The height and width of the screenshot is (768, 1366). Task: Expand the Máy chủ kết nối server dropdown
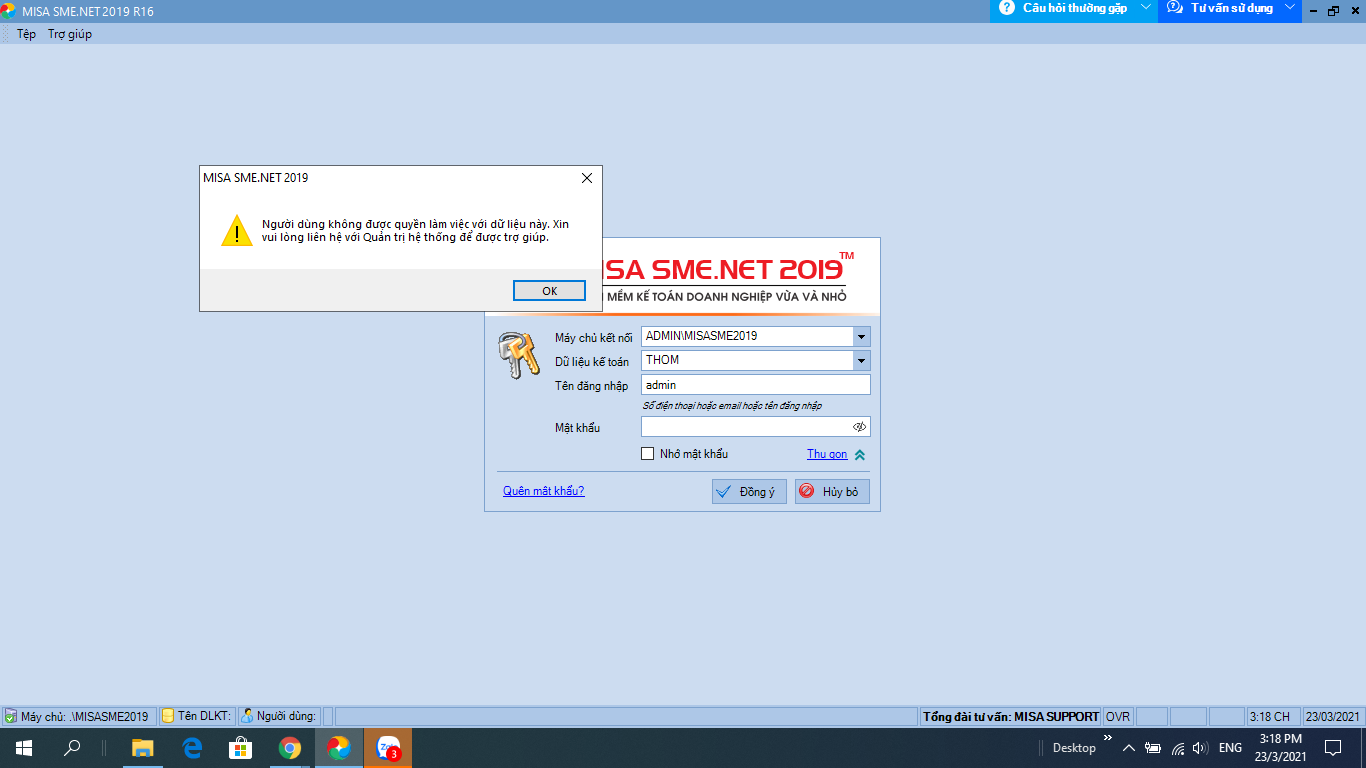(x=862, y=336)
